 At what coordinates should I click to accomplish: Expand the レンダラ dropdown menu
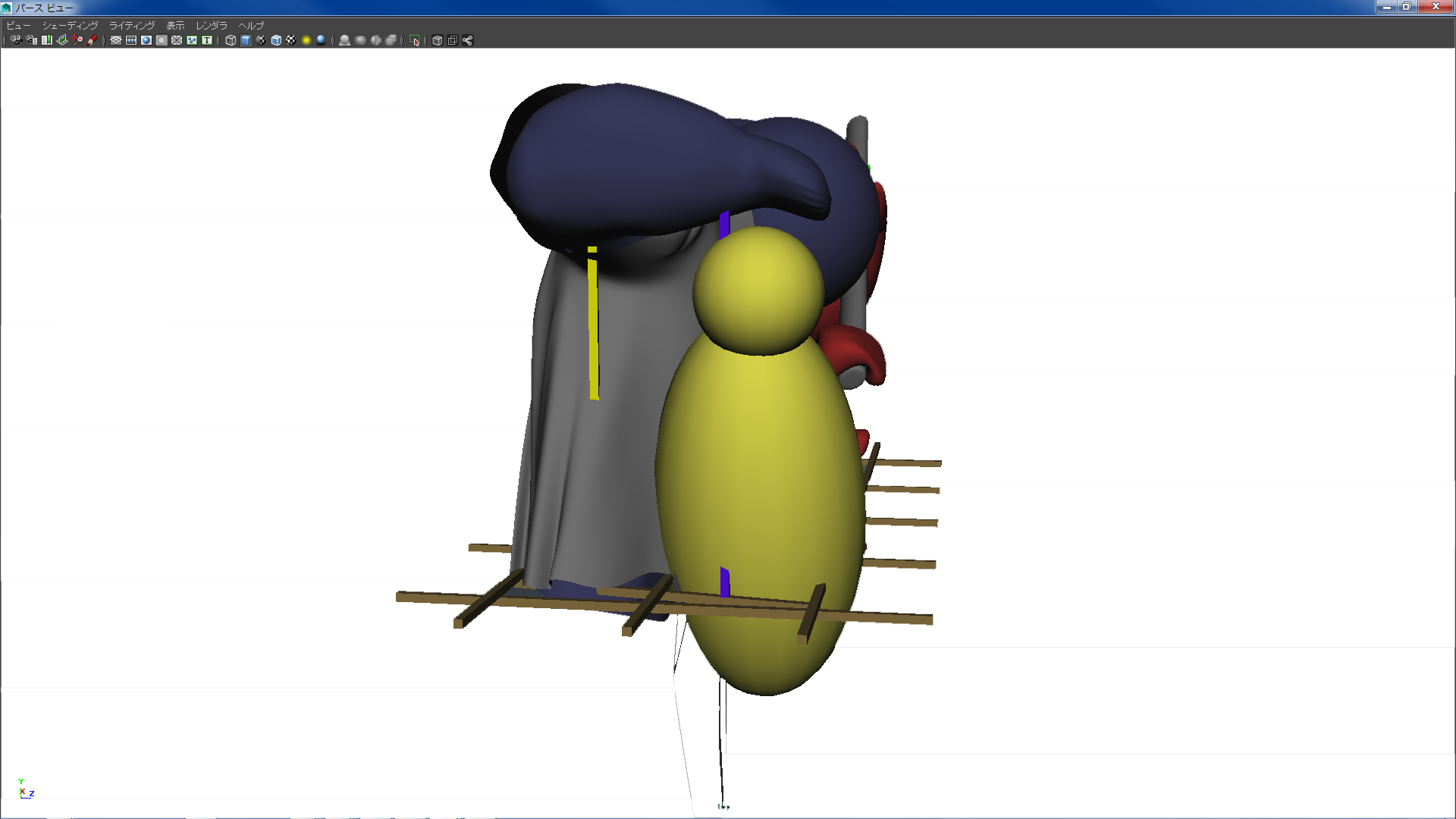[212, 25]
